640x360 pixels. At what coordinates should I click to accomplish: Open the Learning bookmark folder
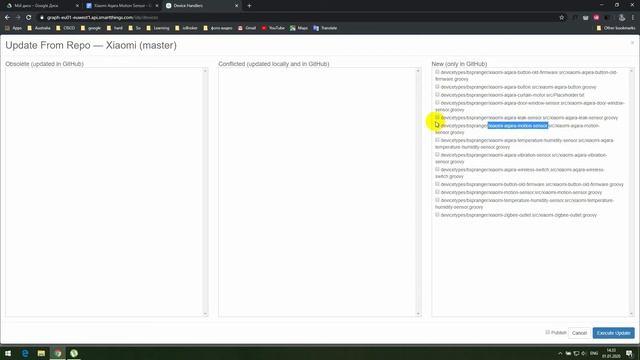[158, 28]
